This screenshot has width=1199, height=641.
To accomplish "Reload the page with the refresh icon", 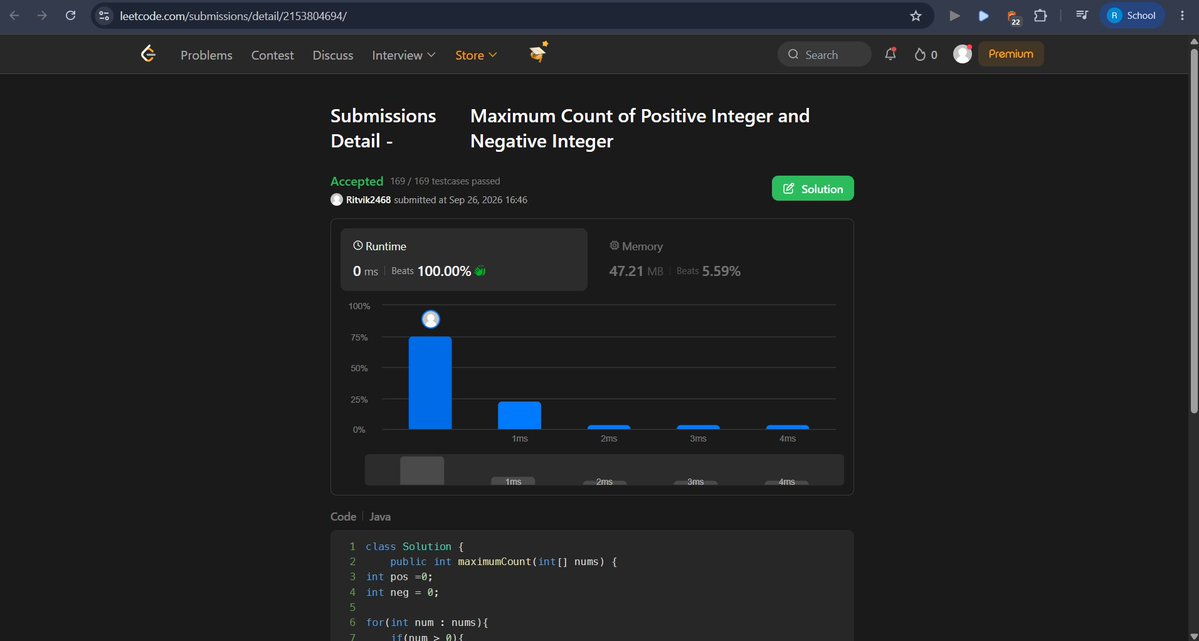I will [x=70, y=15].
